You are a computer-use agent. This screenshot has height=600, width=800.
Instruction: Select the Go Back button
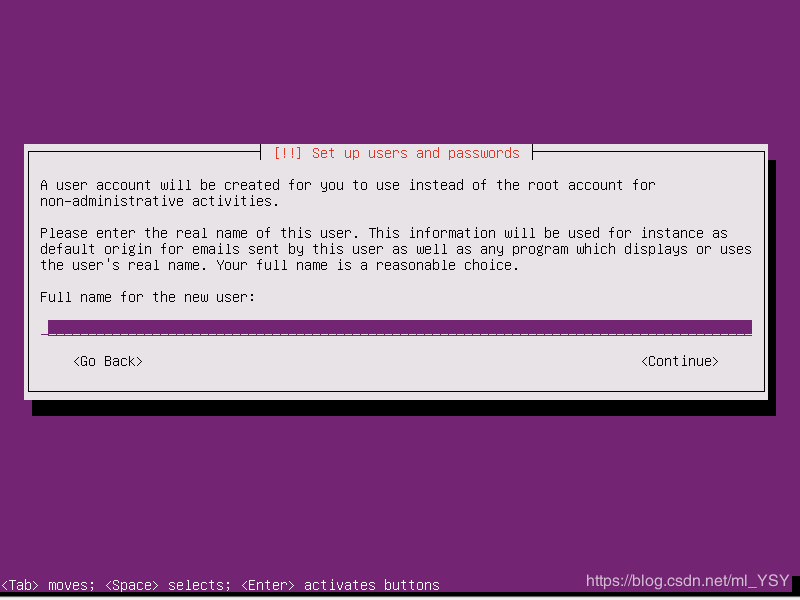click(x=108, y=361)
